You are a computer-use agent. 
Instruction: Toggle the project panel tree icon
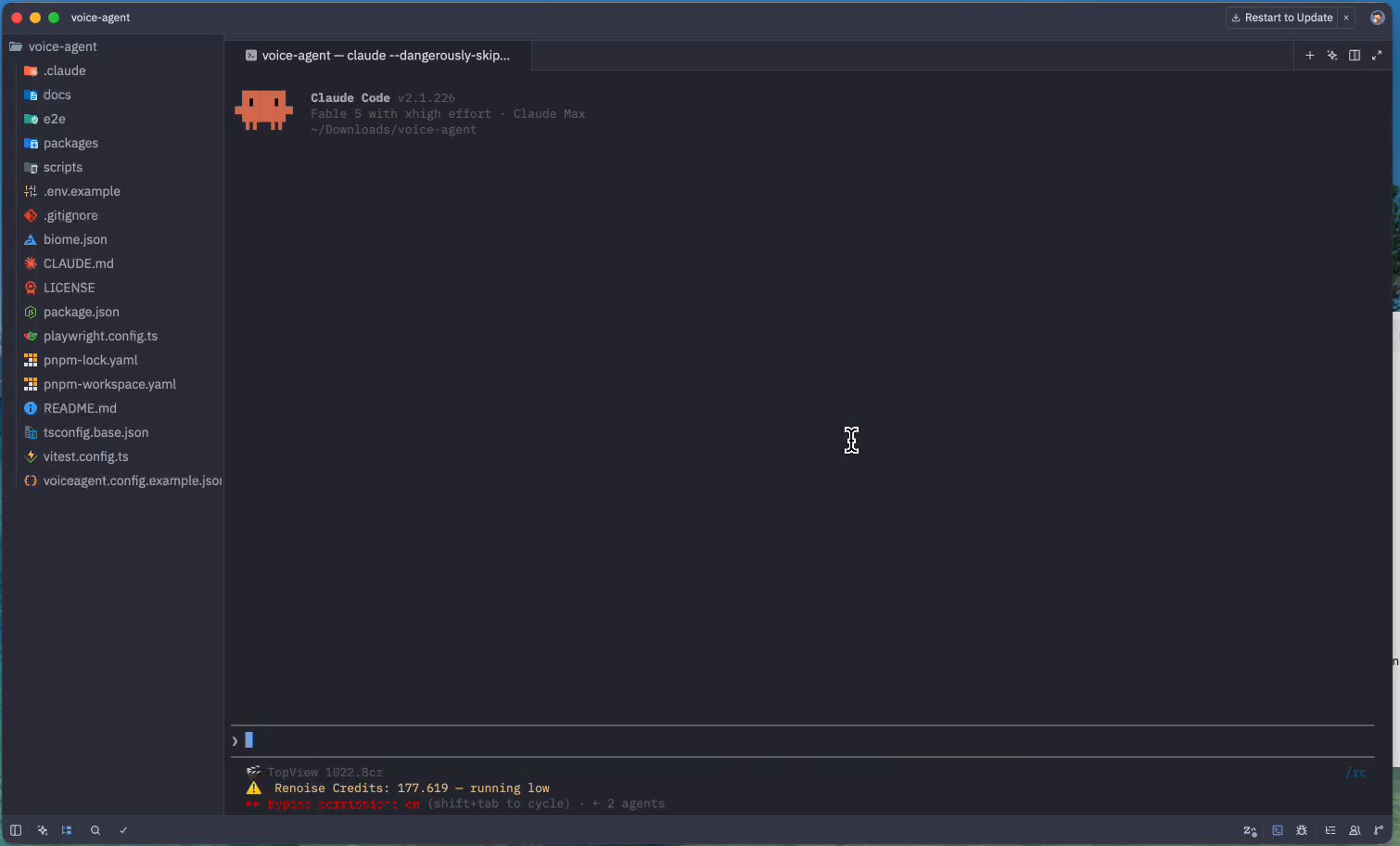click(x=67, y=830)
